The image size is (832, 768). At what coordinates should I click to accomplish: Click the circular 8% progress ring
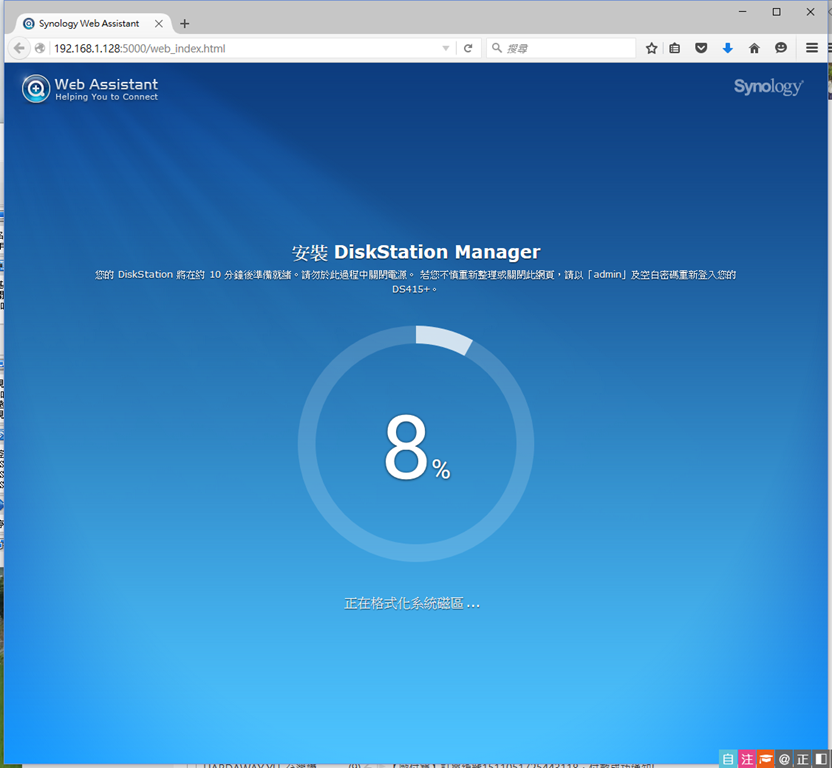pos(416,443)
